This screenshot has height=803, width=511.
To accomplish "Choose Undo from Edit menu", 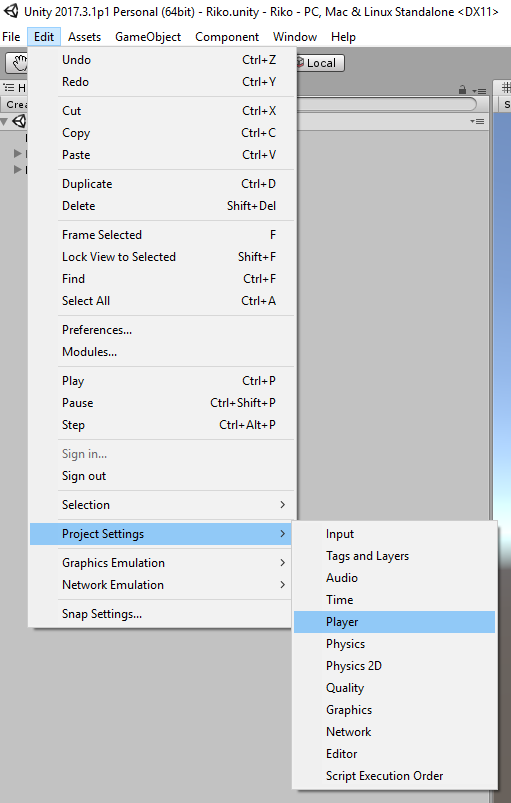I will [162, 60].
